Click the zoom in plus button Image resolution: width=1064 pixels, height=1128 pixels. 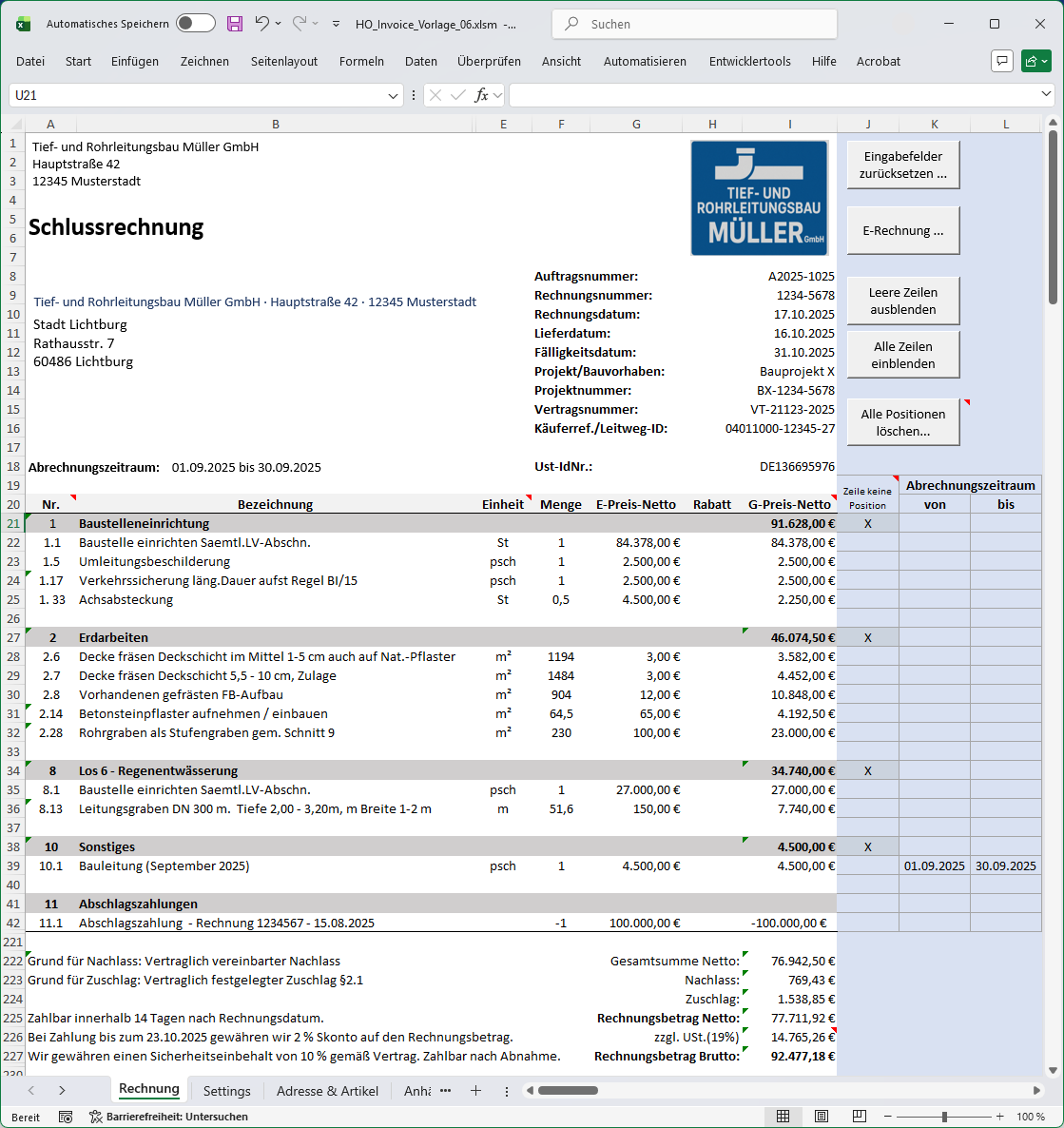(1000, 1117)
